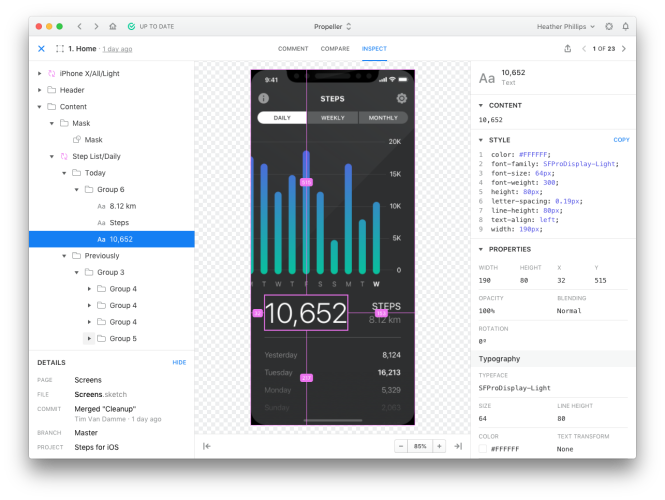Collapse the Today folder
The height and width of the screenshot is (500, 665).
coord(64,173)
